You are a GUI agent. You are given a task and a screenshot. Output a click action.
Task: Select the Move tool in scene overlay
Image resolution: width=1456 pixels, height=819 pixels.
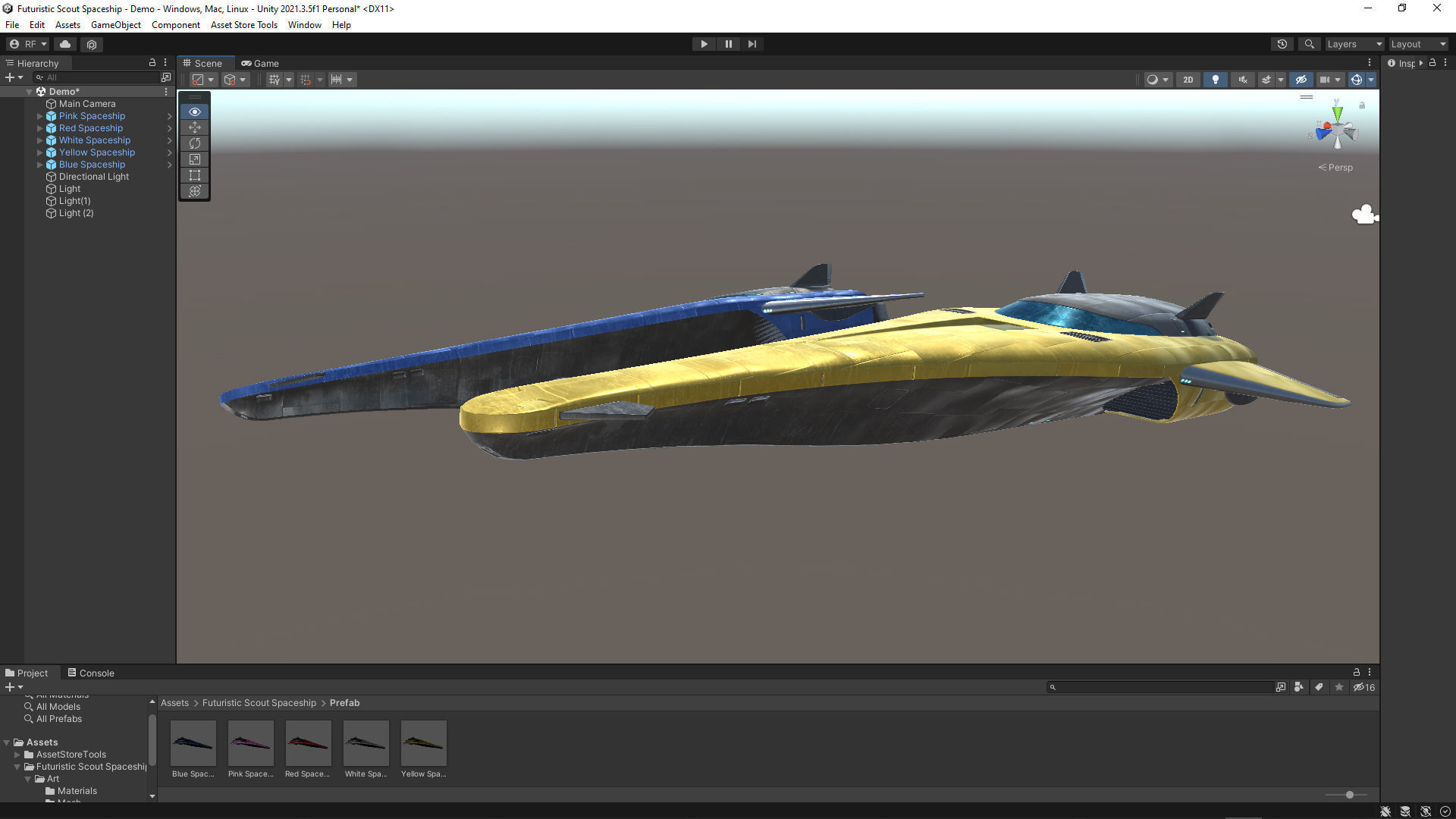click(195, 127)
